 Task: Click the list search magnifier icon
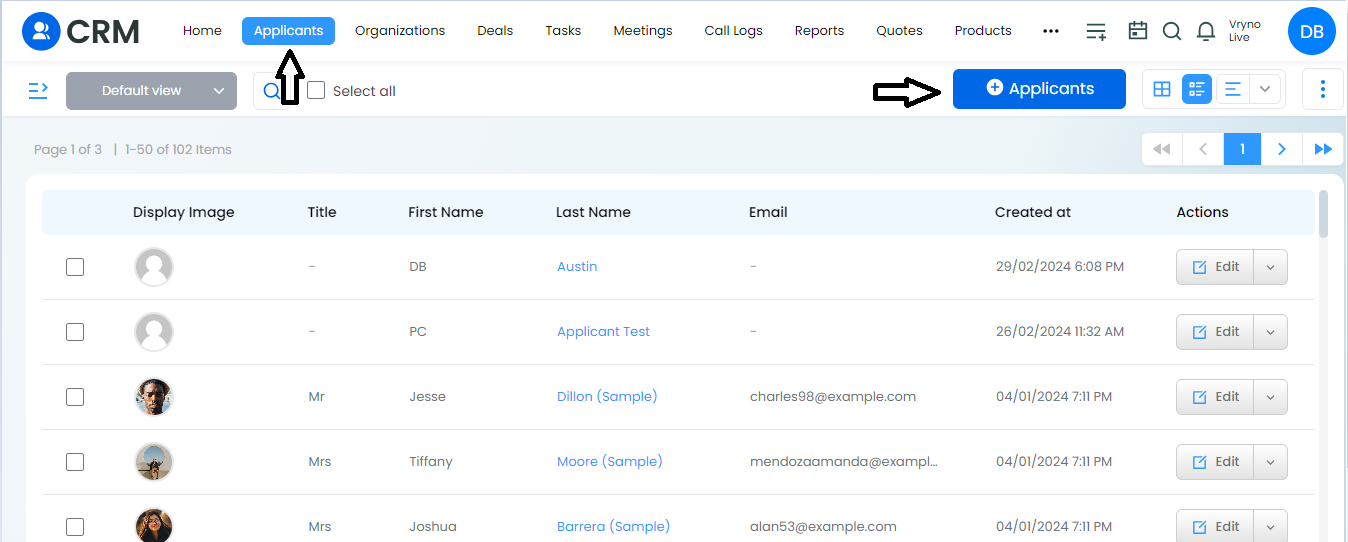(271, 91)
